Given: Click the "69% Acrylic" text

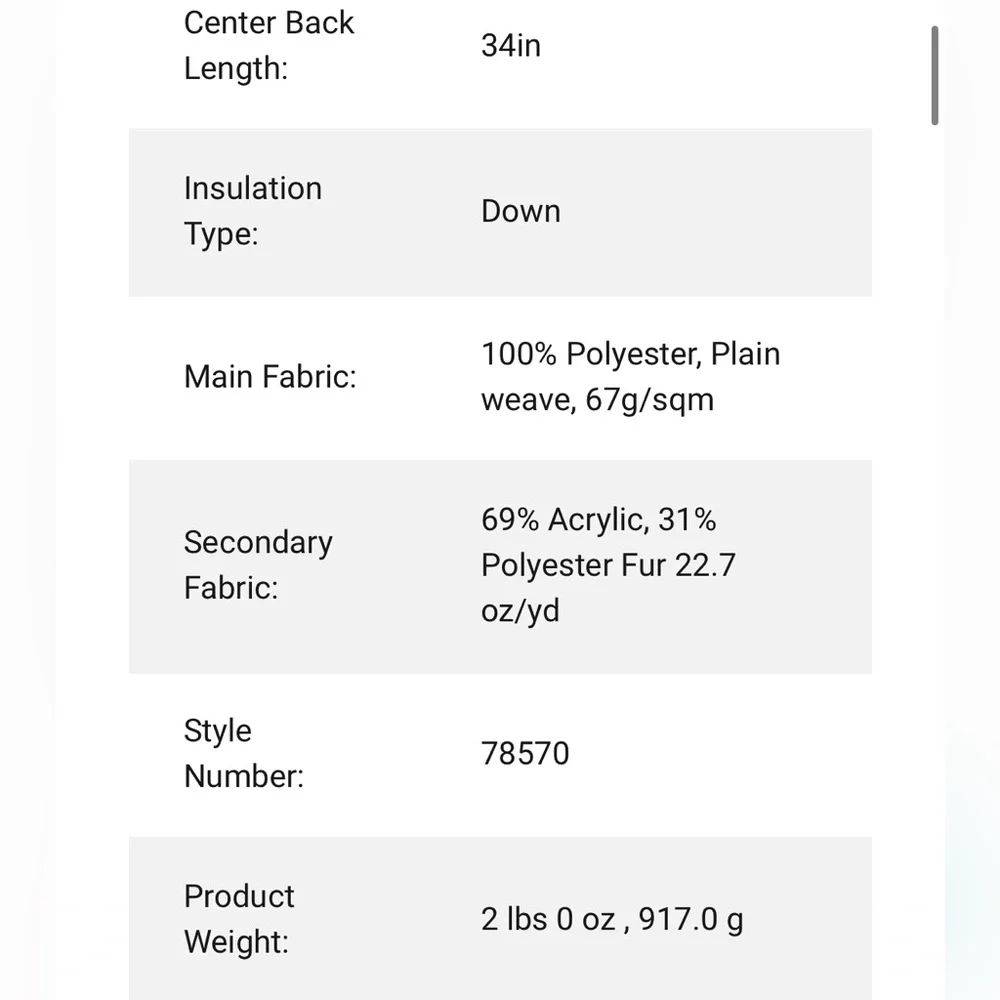Looking at the screenshot, I should click(x=561, y=520).
